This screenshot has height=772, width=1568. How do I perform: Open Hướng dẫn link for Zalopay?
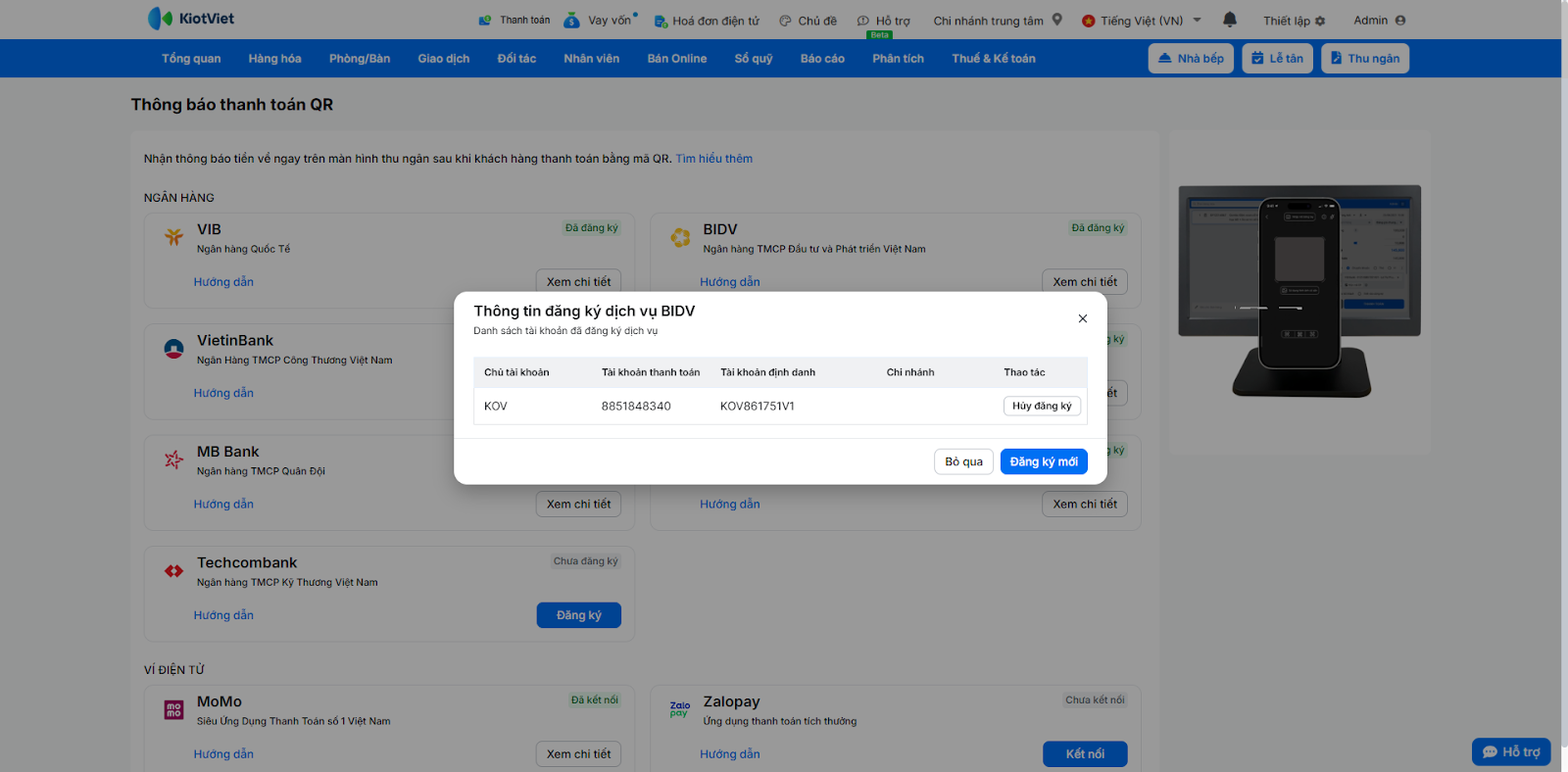pos(730,754)
